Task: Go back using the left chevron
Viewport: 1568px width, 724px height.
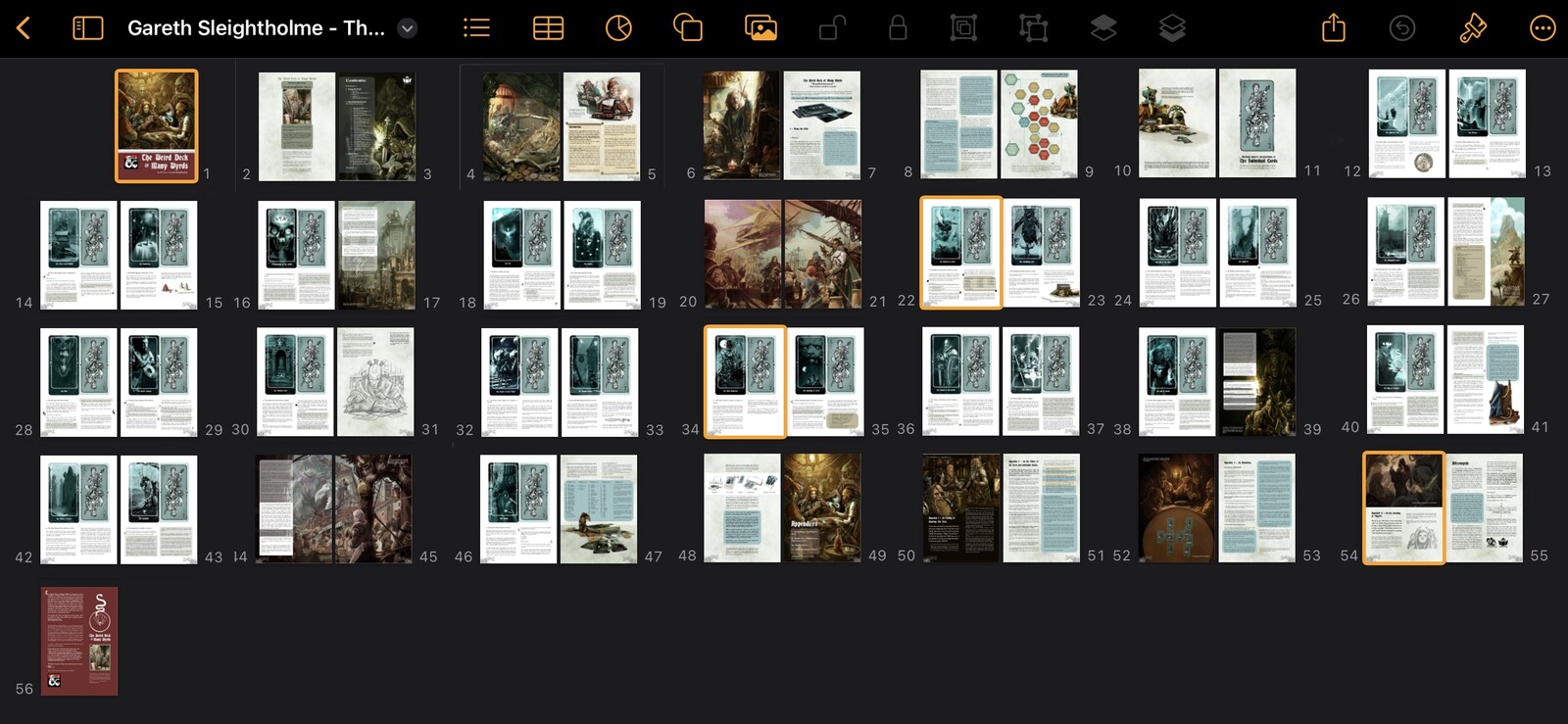Action: (24, 28)
